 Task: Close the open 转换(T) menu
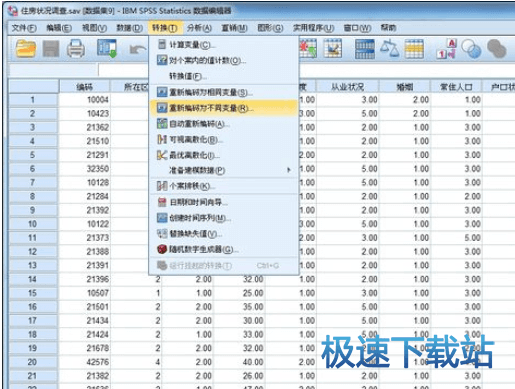[x=165, y=28]
